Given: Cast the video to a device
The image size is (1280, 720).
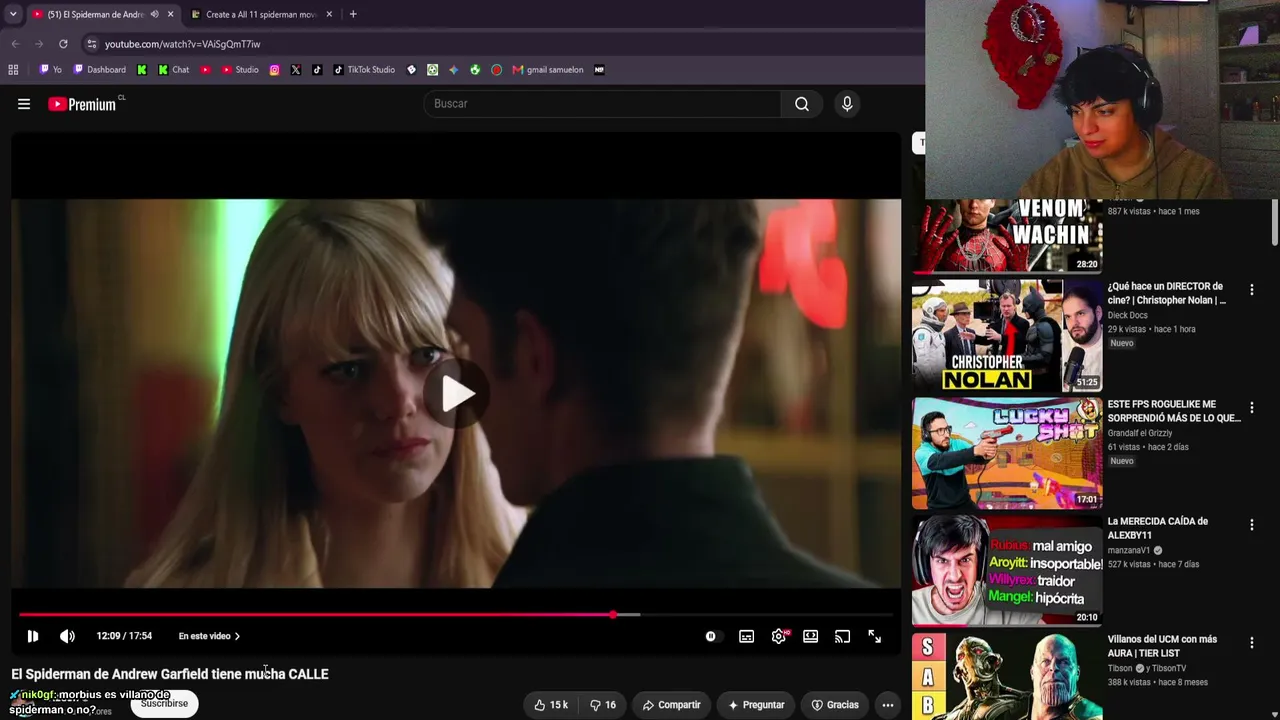Looking at the screenshot, I should coord(842,636).
